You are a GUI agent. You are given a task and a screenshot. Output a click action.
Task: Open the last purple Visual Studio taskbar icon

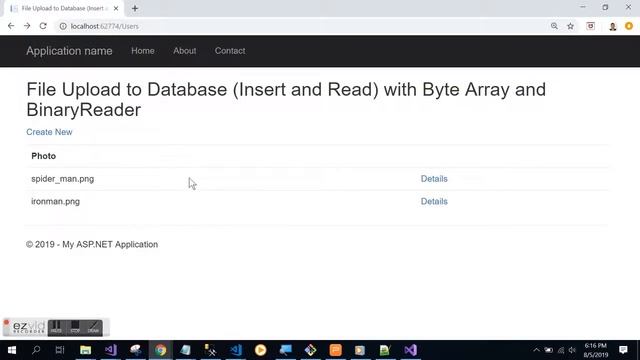click(x=411, y=350)
